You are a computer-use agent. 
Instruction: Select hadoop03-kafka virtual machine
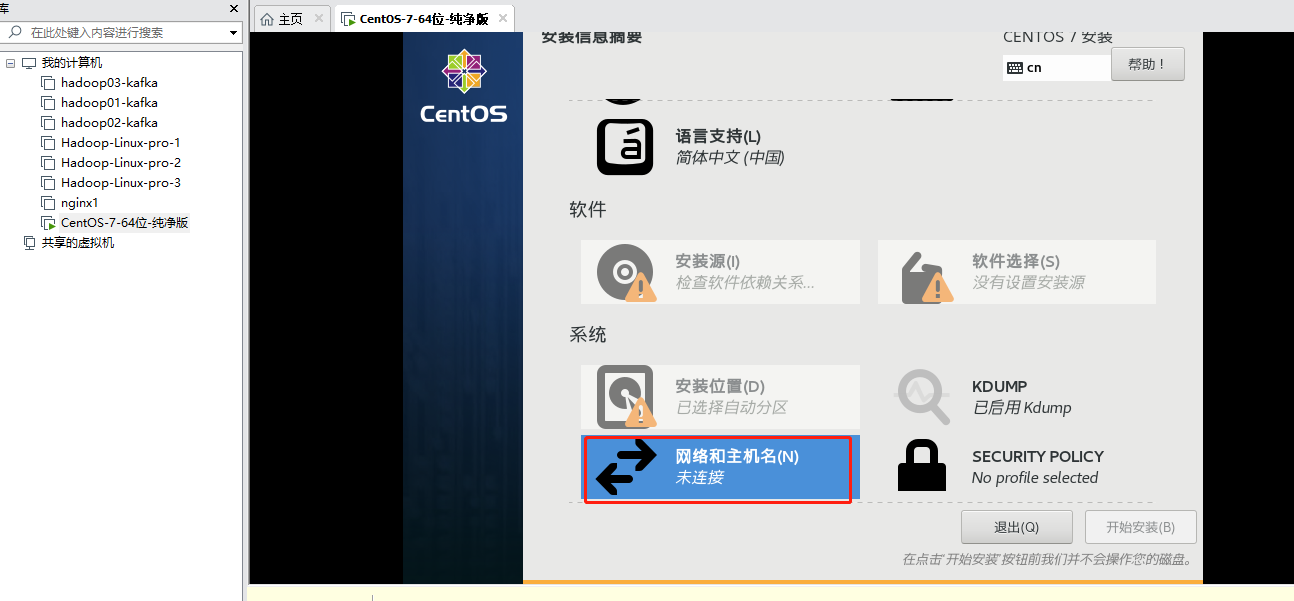(x=109, y=83)
